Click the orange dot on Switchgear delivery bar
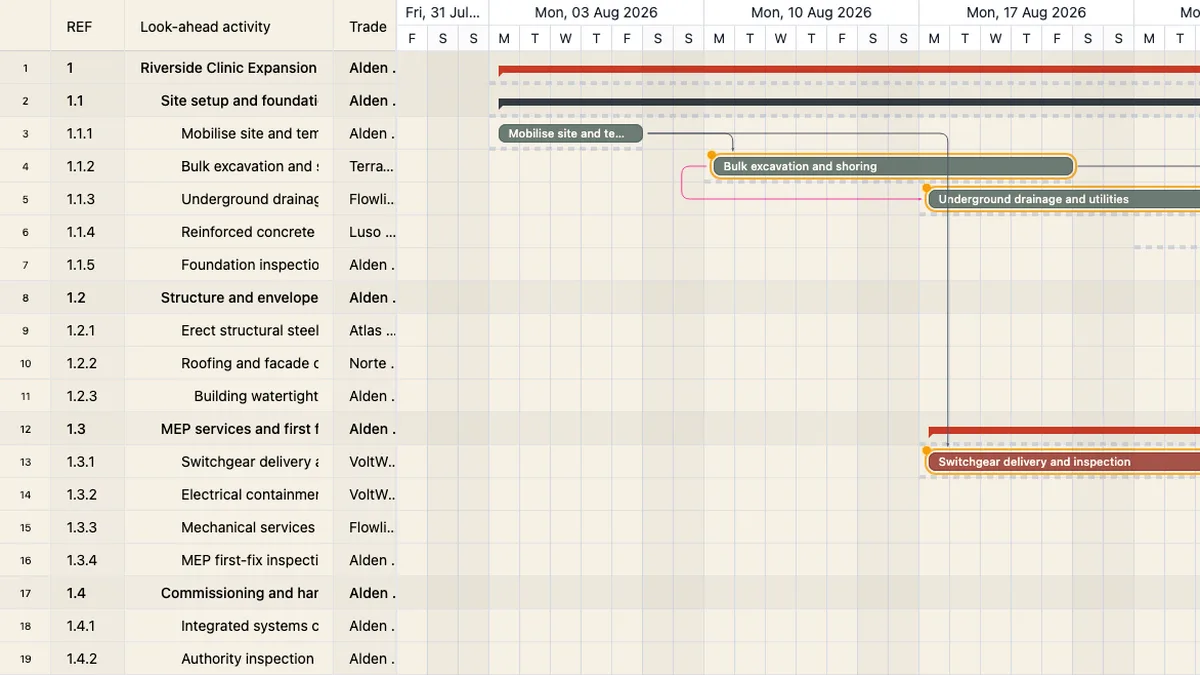The image size is (1200, 675). 927,451
